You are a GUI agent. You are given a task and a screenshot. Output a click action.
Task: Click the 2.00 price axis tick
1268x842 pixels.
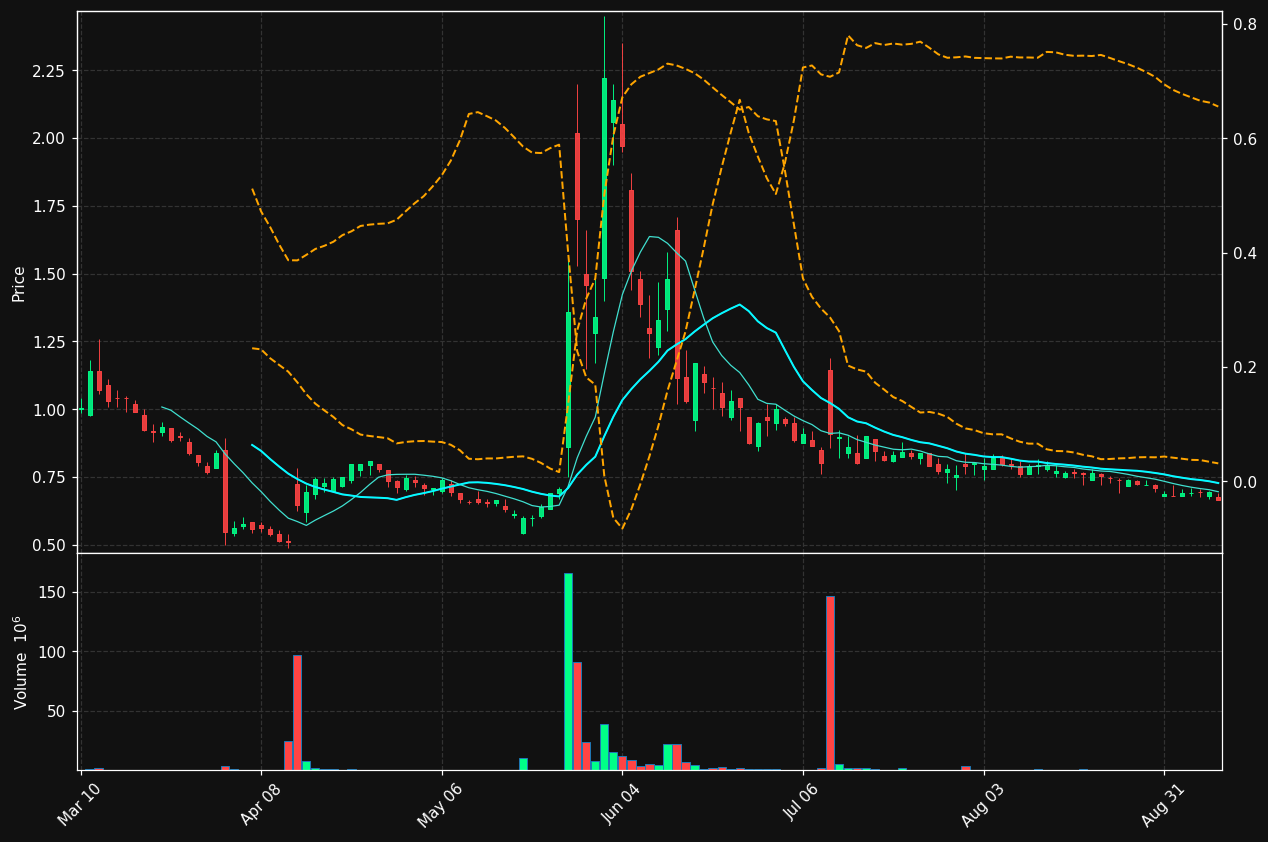tap(47, 138)
